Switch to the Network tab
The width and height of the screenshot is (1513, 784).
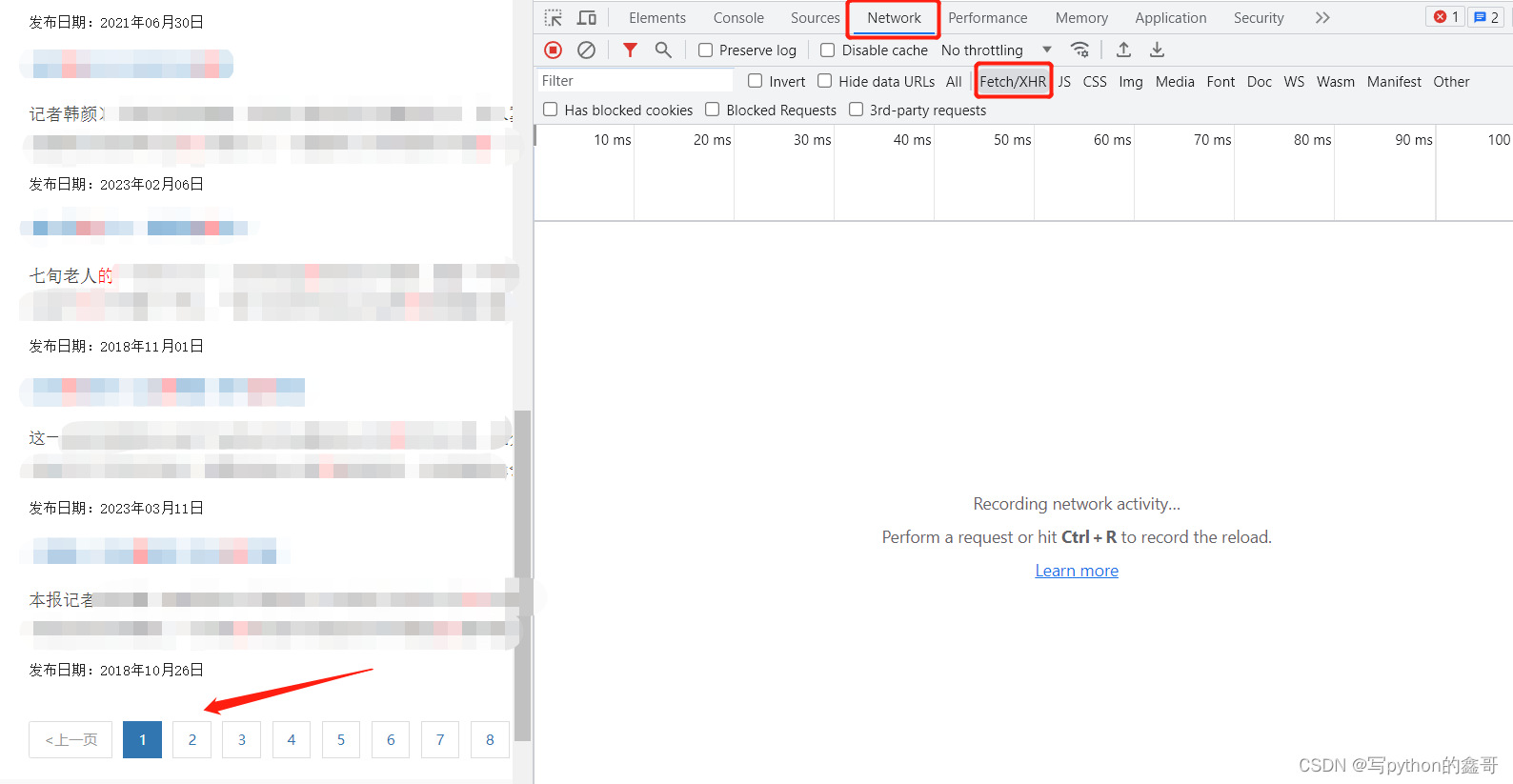pos(894,18)
